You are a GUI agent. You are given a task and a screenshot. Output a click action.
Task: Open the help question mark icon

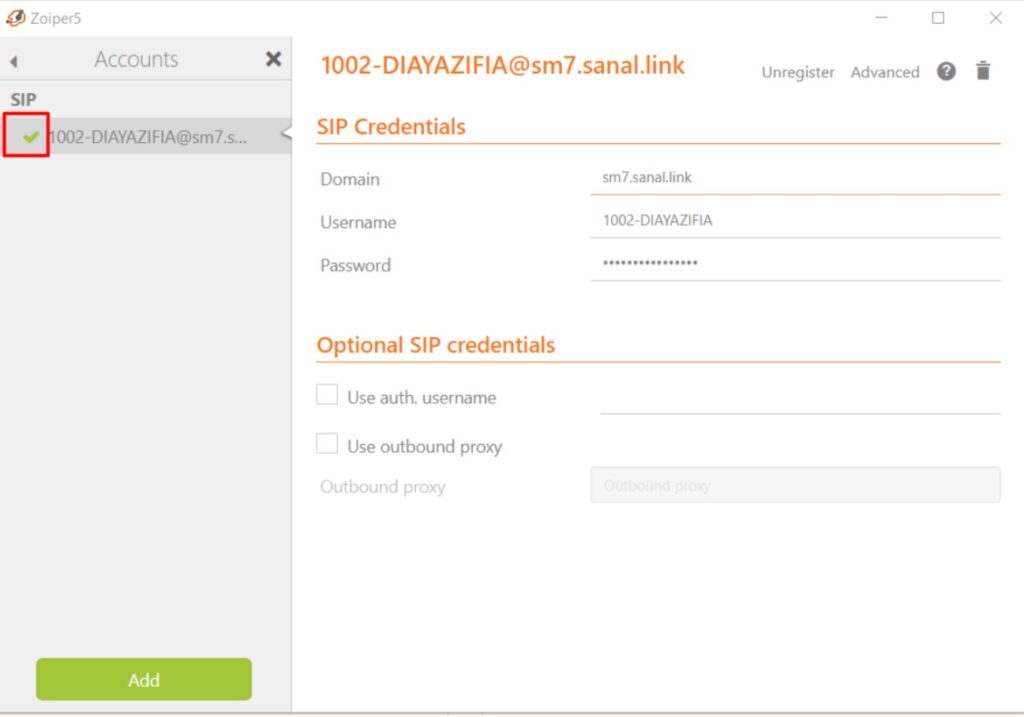(x=946, y=71)
